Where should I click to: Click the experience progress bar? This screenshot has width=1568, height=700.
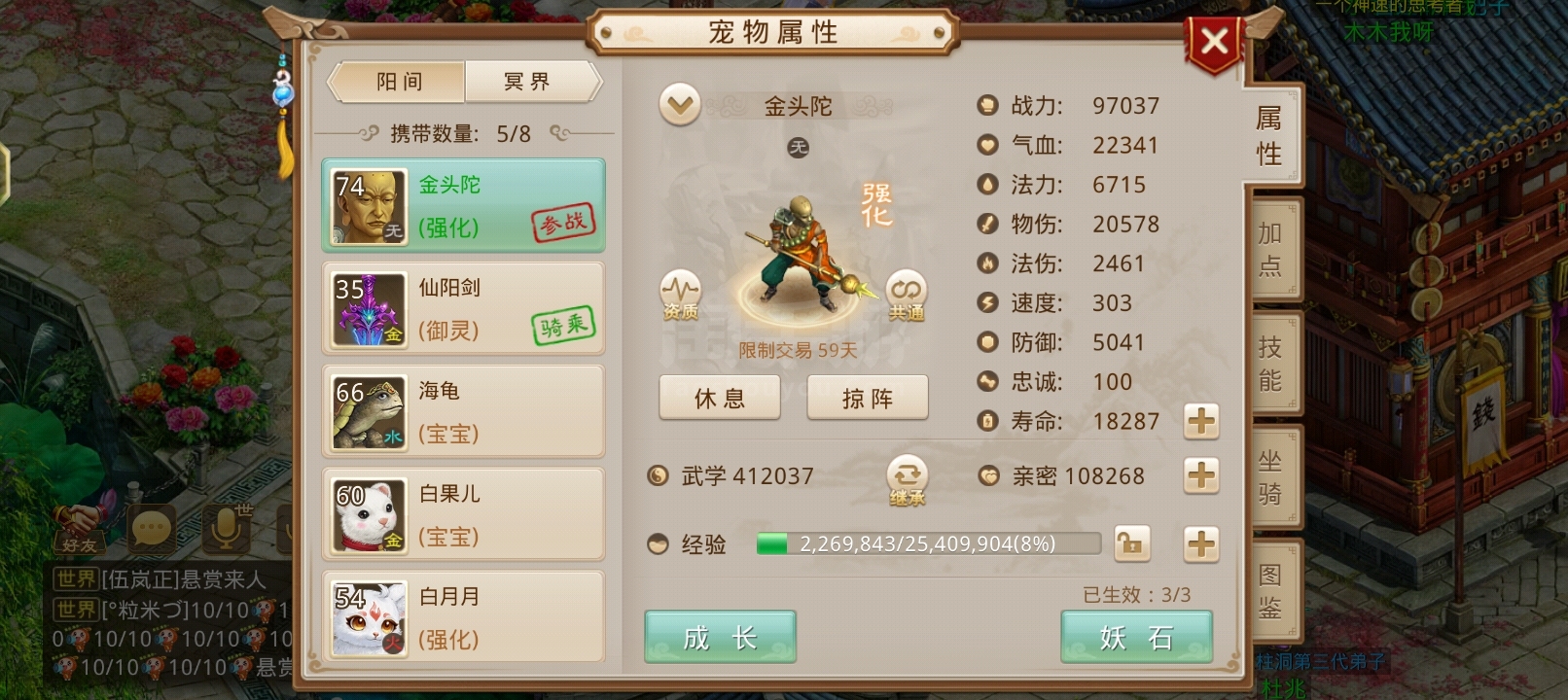[928, 543]
